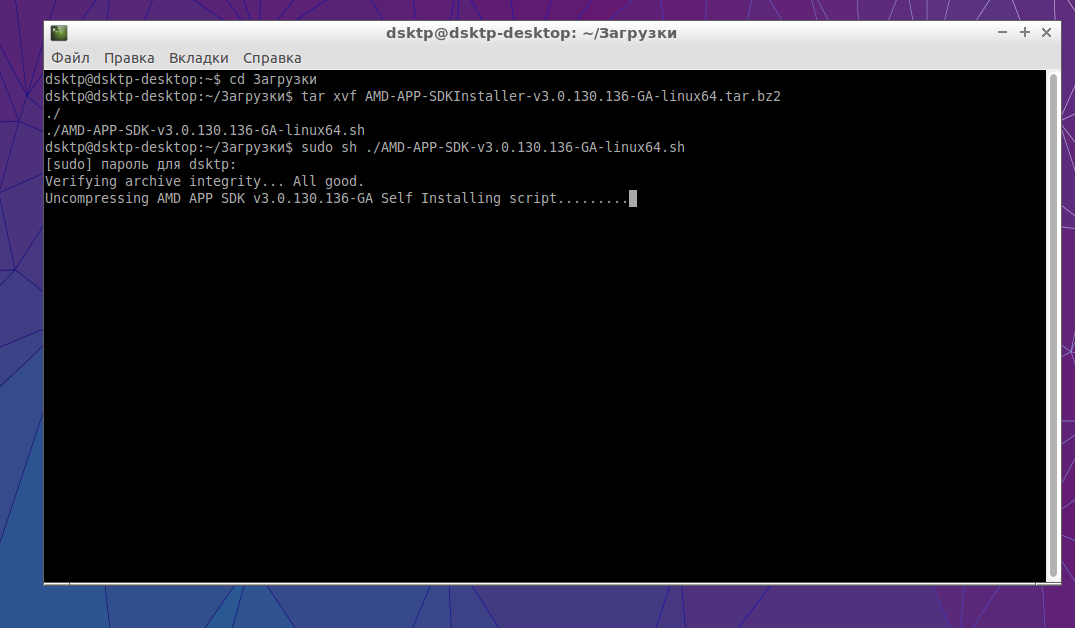Minimize the terminal window
This screenshot has height=628, width=1075.
[x=1002, y=32]
